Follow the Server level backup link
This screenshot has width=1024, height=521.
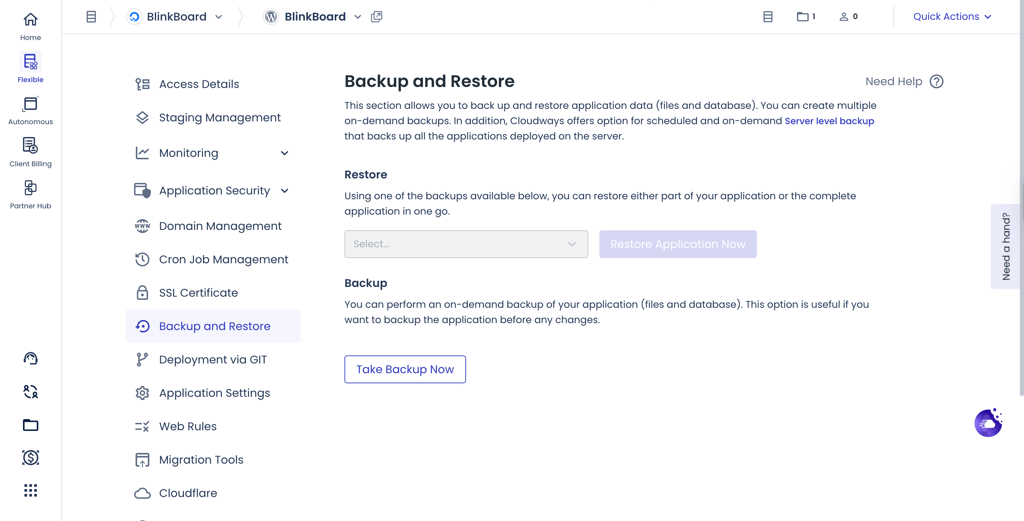[829, 121]
